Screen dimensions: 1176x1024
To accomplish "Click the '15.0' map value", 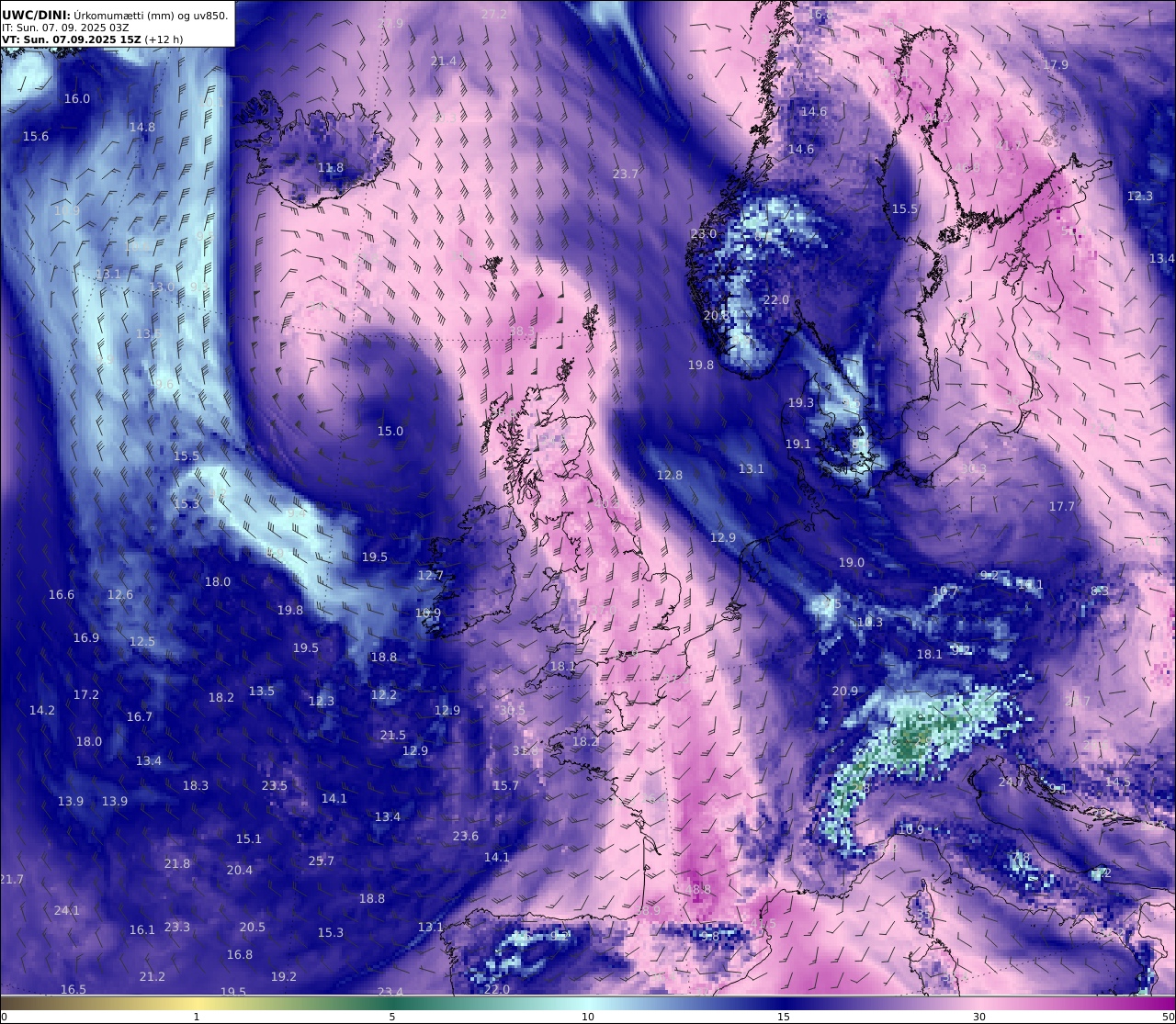I will pos(390,432).
